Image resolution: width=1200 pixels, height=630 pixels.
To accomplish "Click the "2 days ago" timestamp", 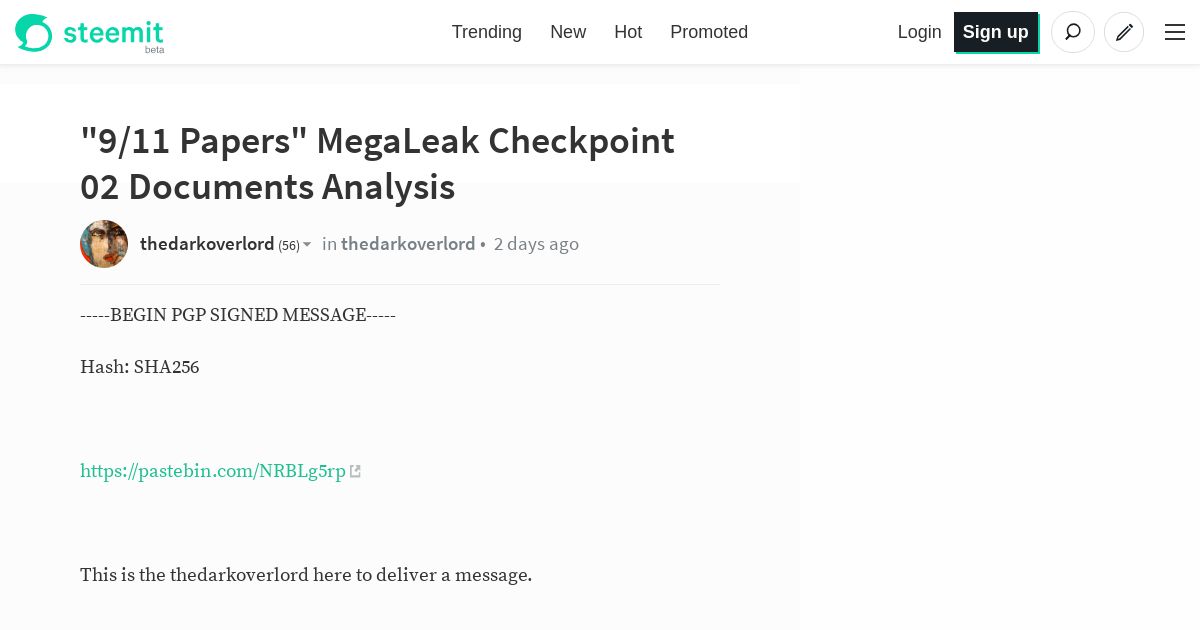I will (536, 244).
